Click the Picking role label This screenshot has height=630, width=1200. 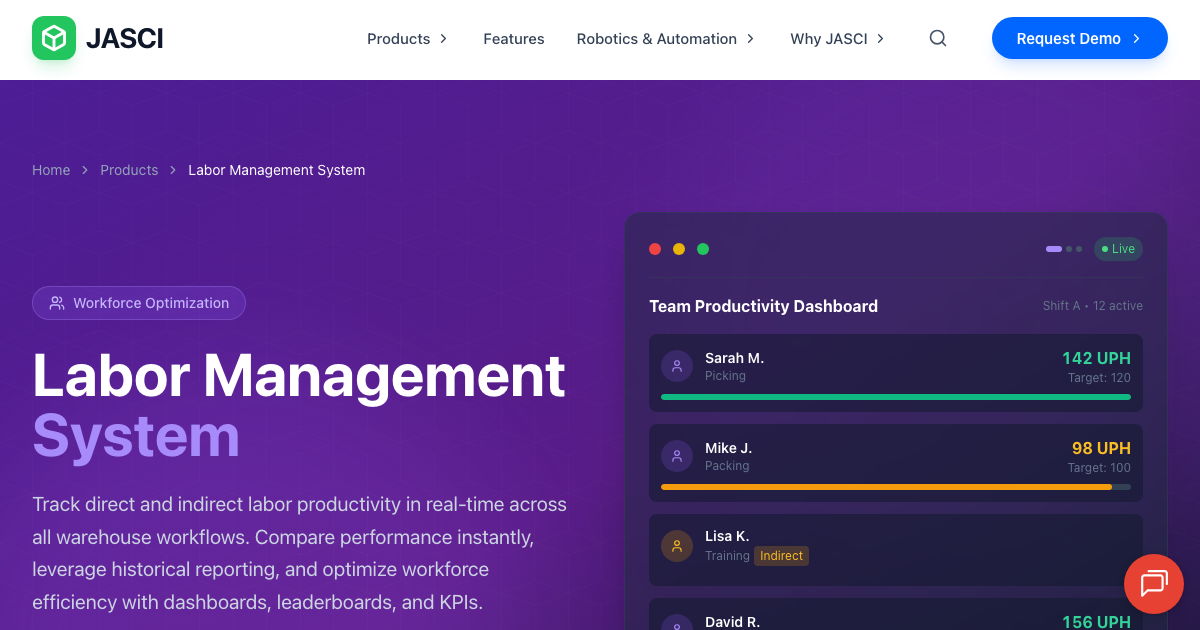click(725, 376)
